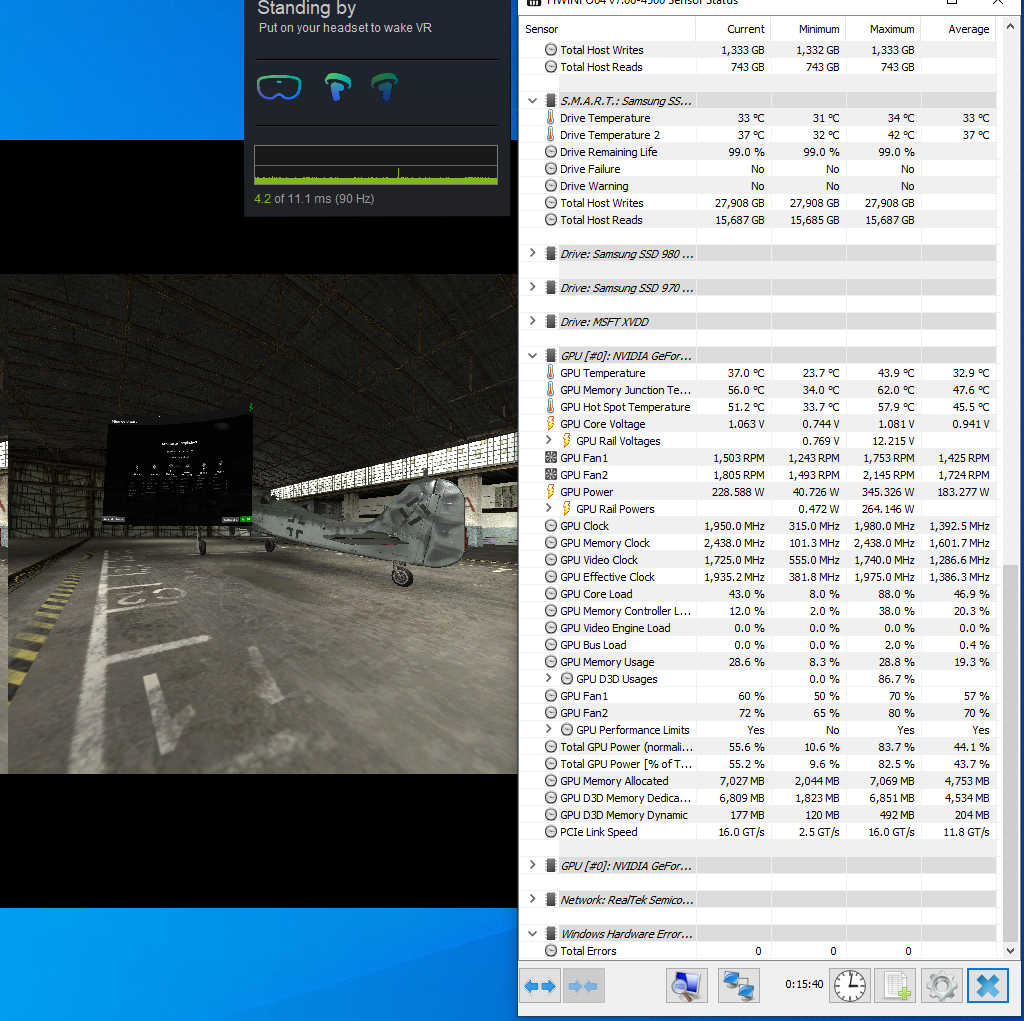The image size is (1024, 1021).
Task: Select the GPU Video Engine Load row label
Action: click(x=615, y=628)
